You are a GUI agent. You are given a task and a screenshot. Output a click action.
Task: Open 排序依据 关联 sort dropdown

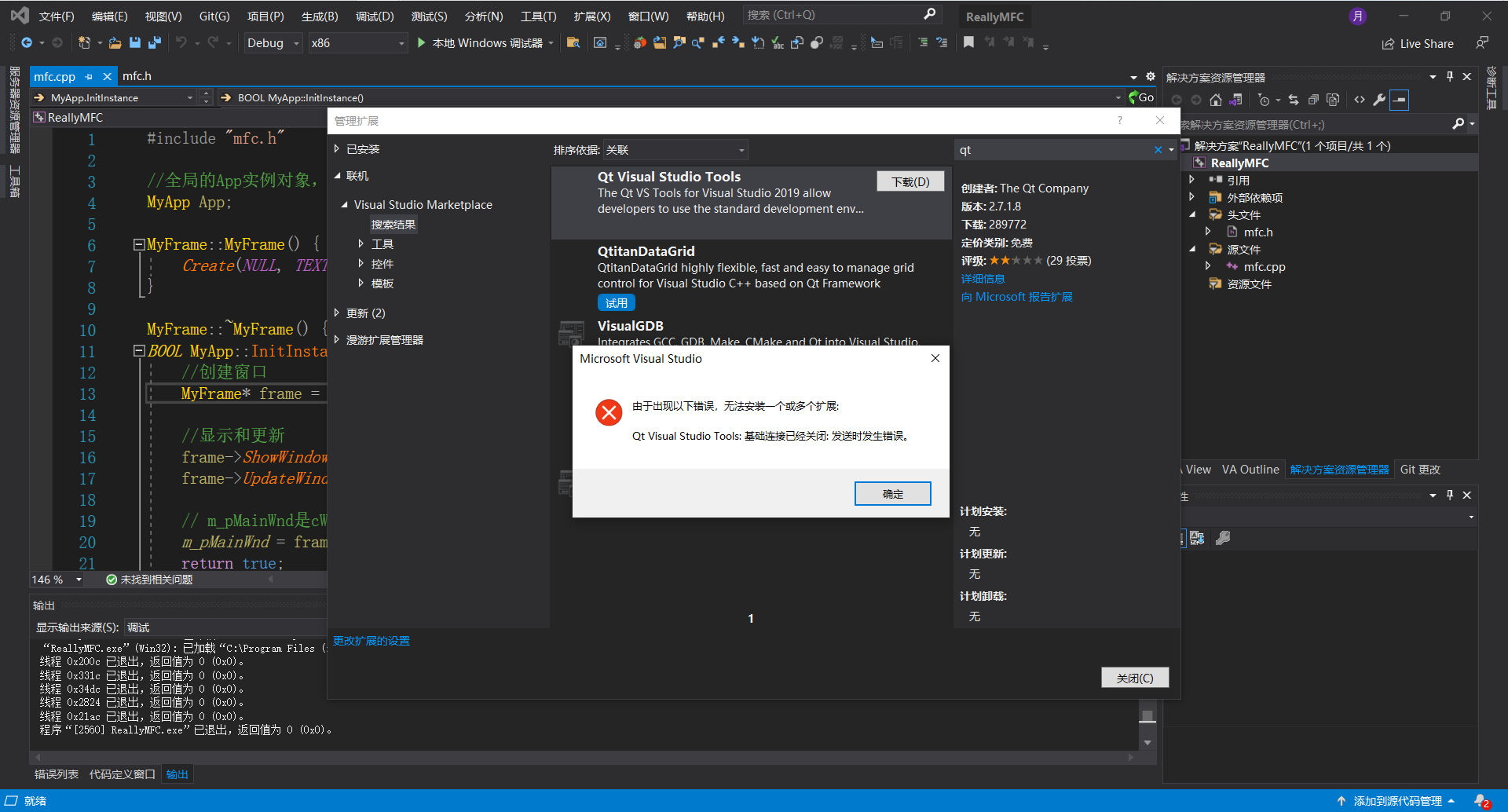[675, 150]
